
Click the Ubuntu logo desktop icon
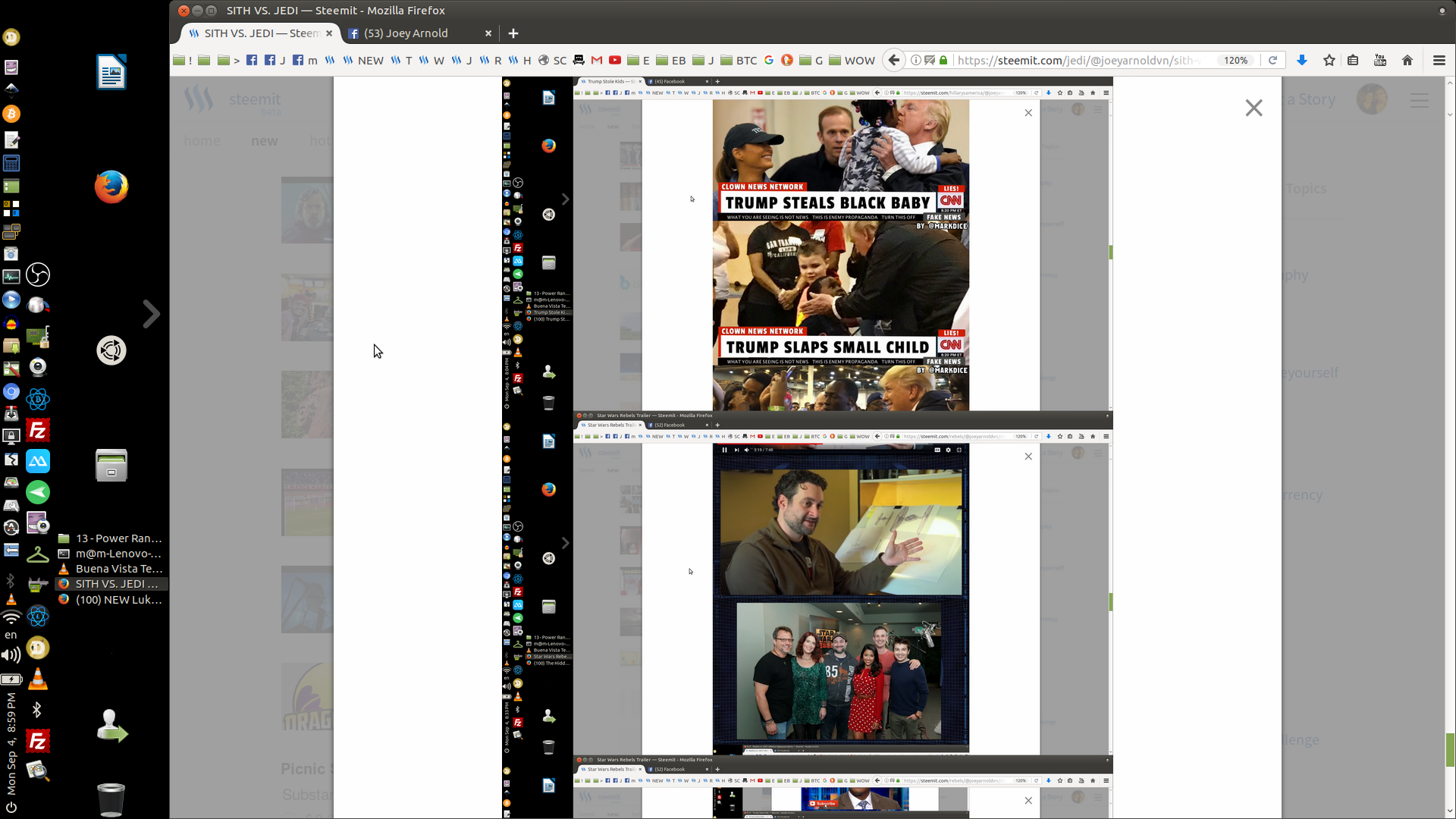[111, 350]
